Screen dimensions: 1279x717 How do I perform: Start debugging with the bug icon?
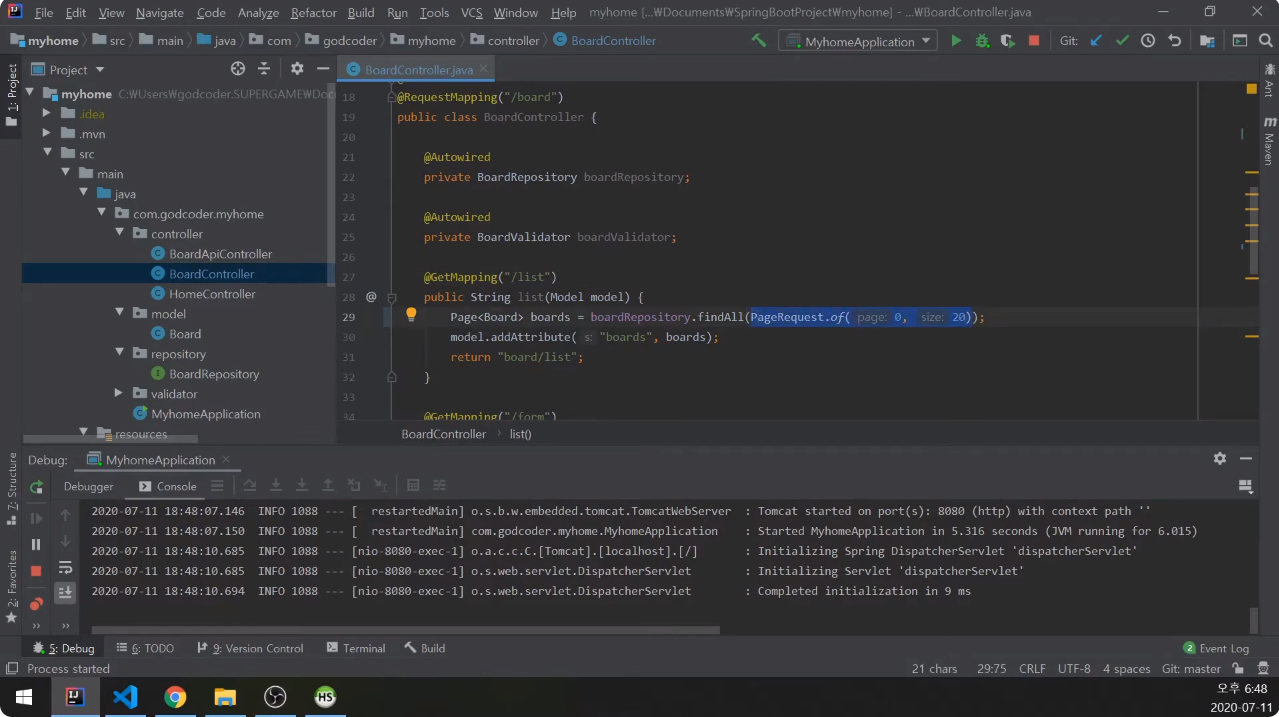982,41
